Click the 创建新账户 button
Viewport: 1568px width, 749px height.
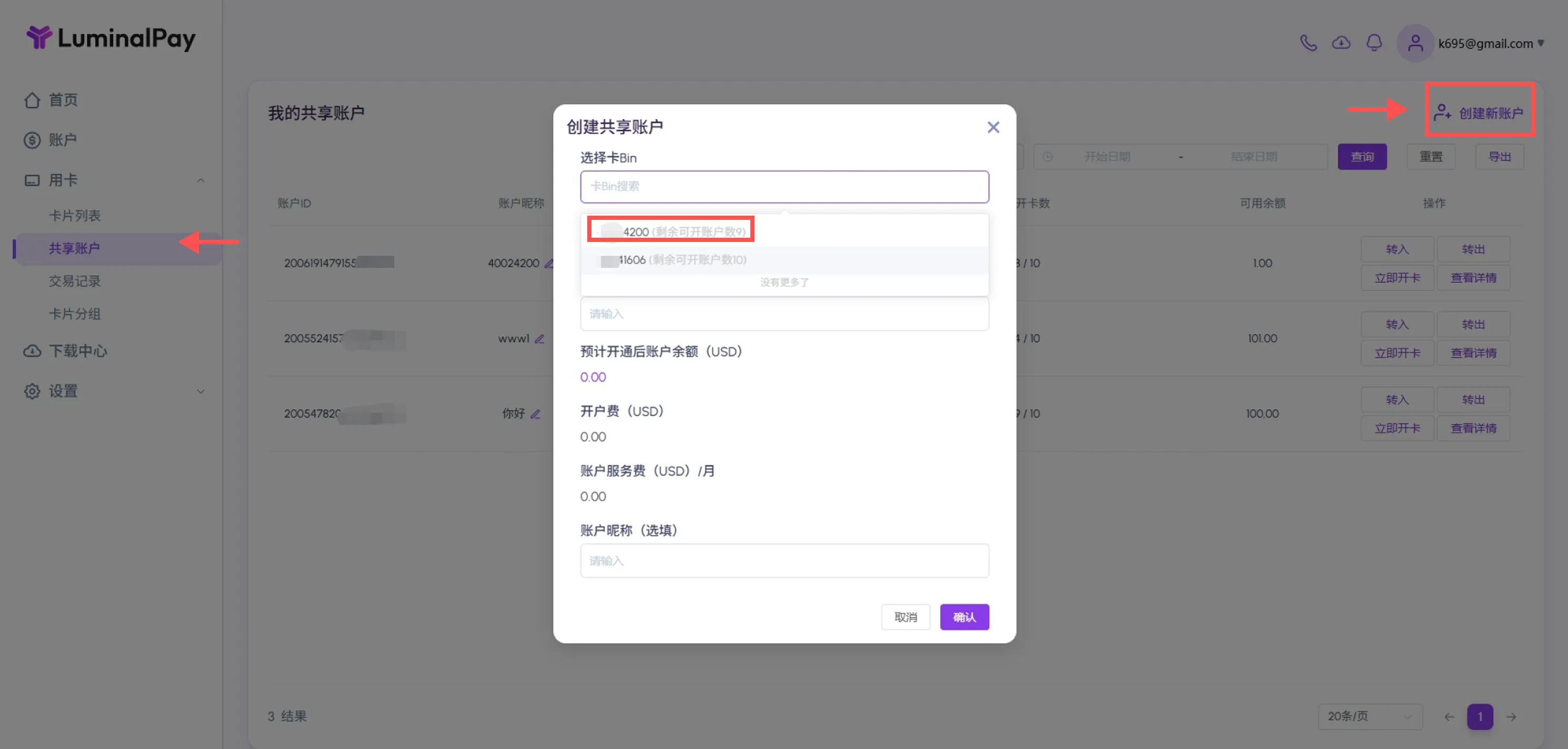coord(1479,113)
